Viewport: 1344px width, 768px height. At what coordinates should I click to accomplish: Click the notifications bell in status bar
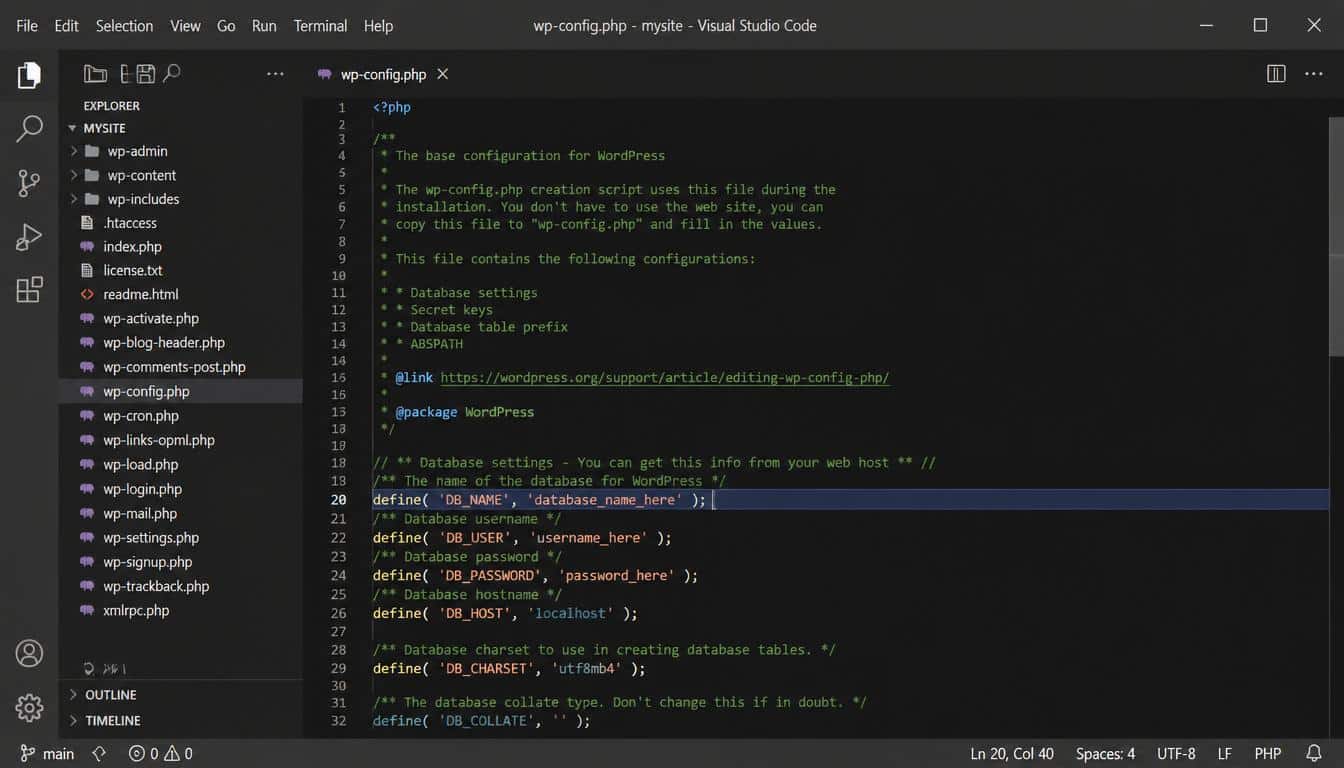[x=1314, y=753]
